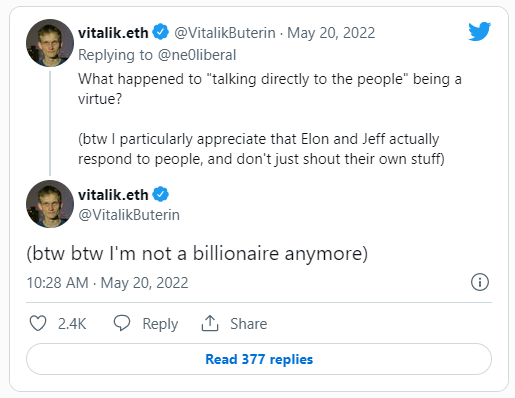Like the tweet with the heart icon
515x398 pixels.
tap(38, 323)
